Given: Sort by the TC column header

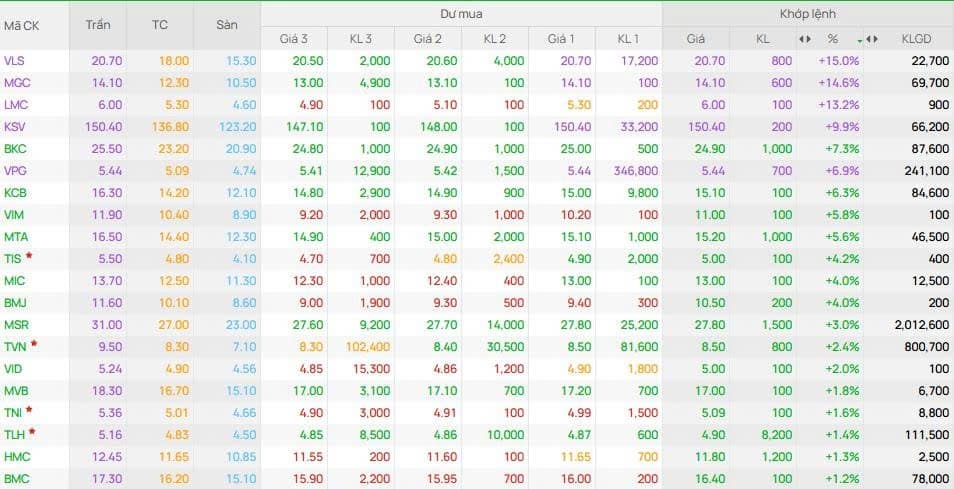Looking at the screenshot, I should (x=160, y=25).
